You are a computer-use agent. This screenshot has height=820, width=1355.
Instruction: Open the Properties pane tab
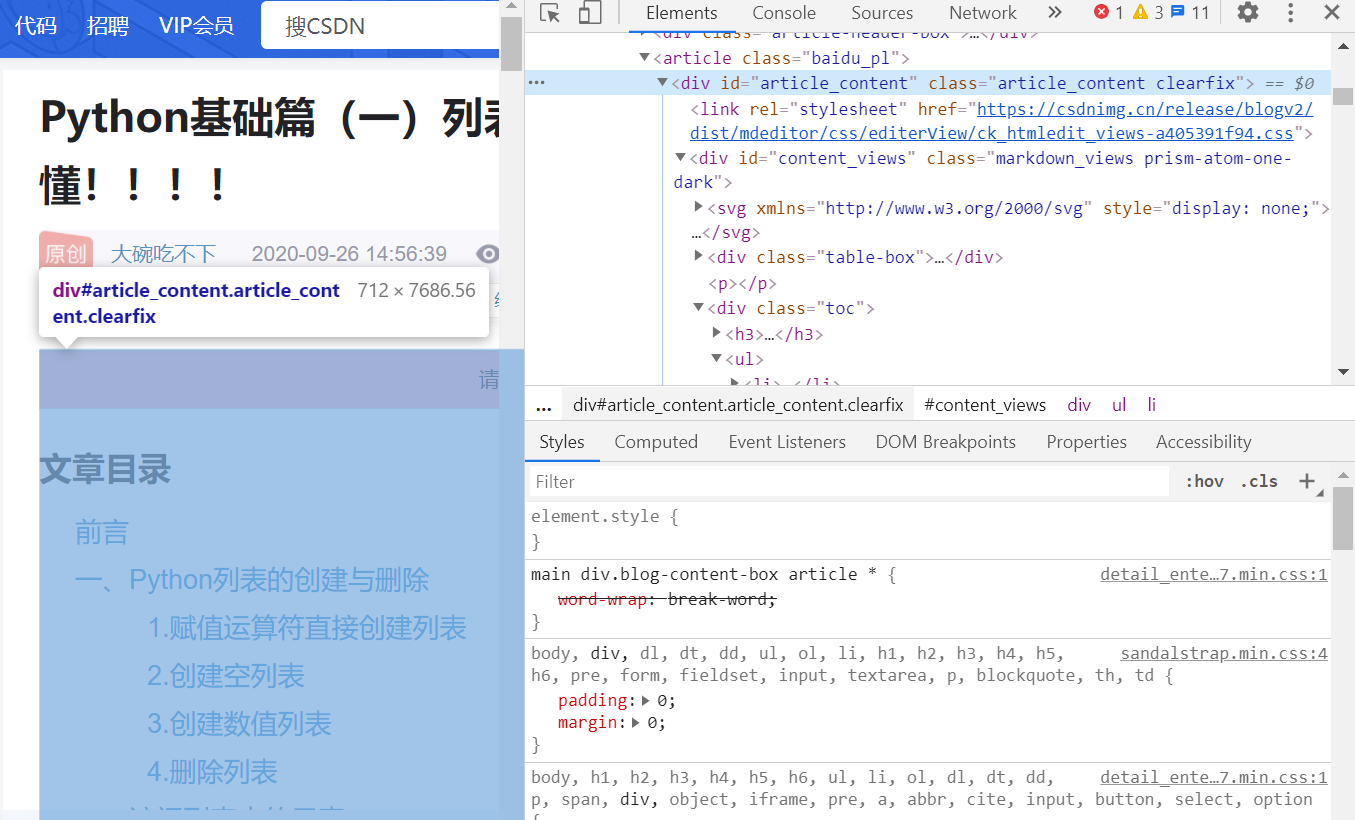coord(1087,442)
